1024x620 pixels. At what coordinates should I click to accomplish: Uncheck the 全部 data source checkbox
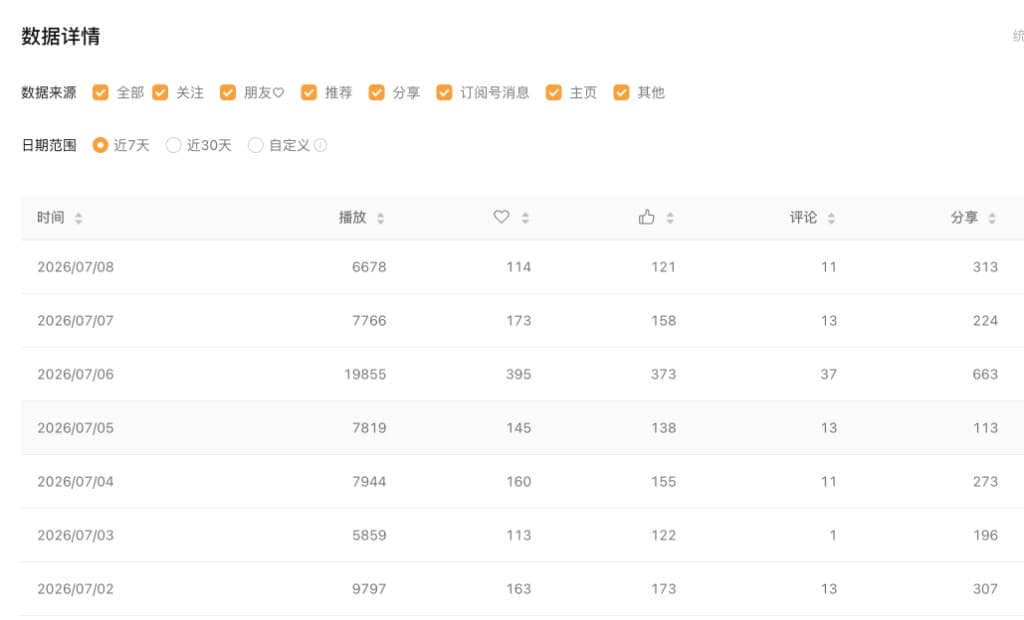click(100, 92)
